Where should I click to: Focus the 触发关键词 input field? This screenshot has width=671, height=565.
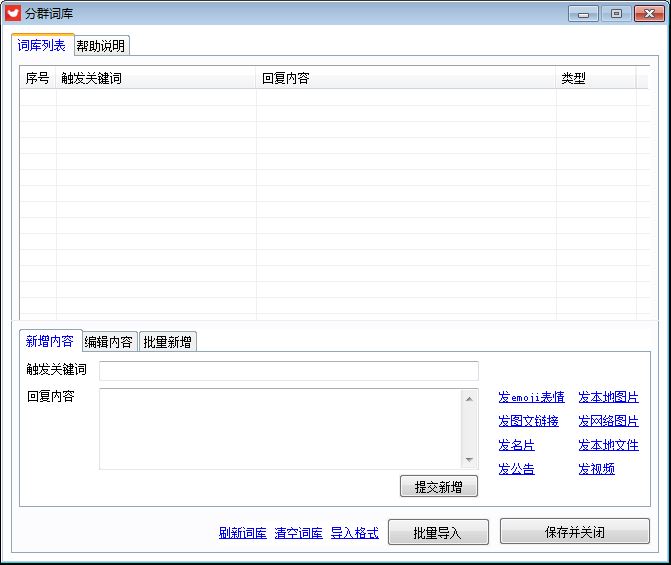(x=289, y=371)
